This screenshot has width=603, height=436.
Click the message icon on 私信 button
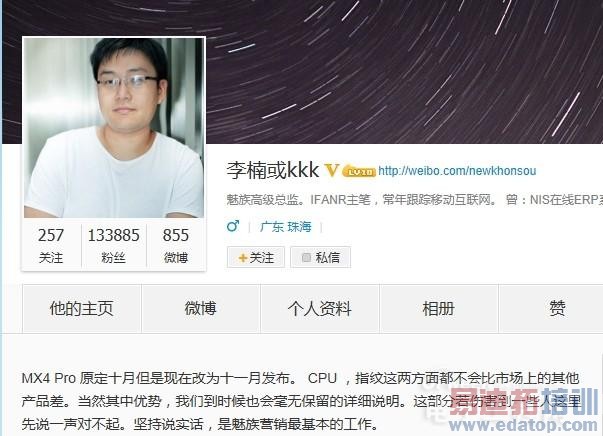[x=306, y=257]
